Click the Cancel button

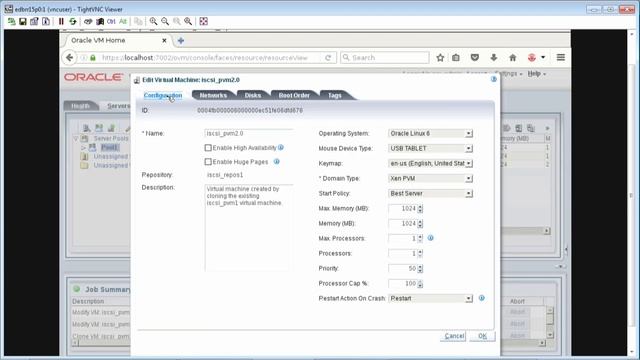pyautogui.click(x=453, y=336)
